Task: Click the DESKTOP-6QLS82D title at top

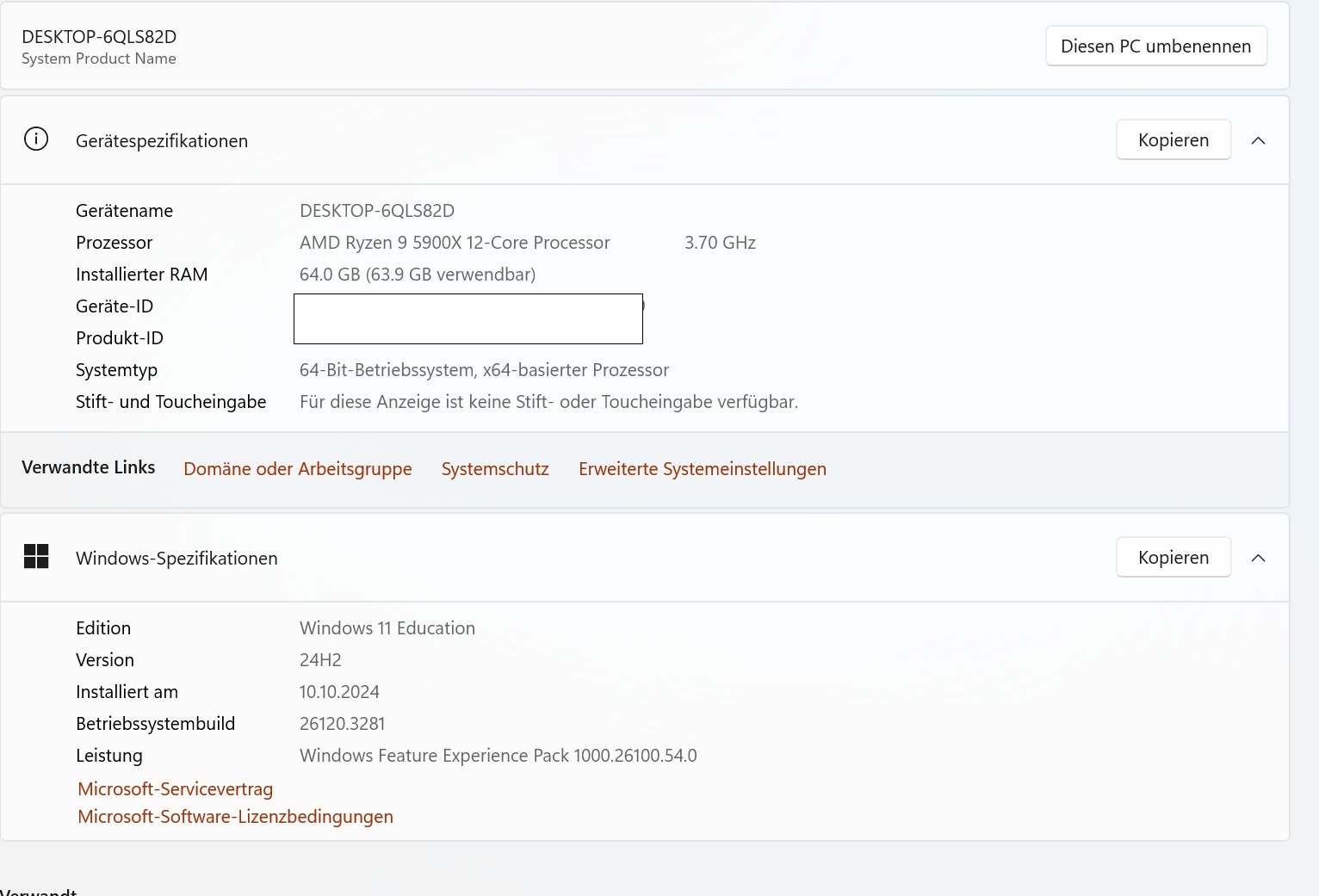Action: [99, 36]
